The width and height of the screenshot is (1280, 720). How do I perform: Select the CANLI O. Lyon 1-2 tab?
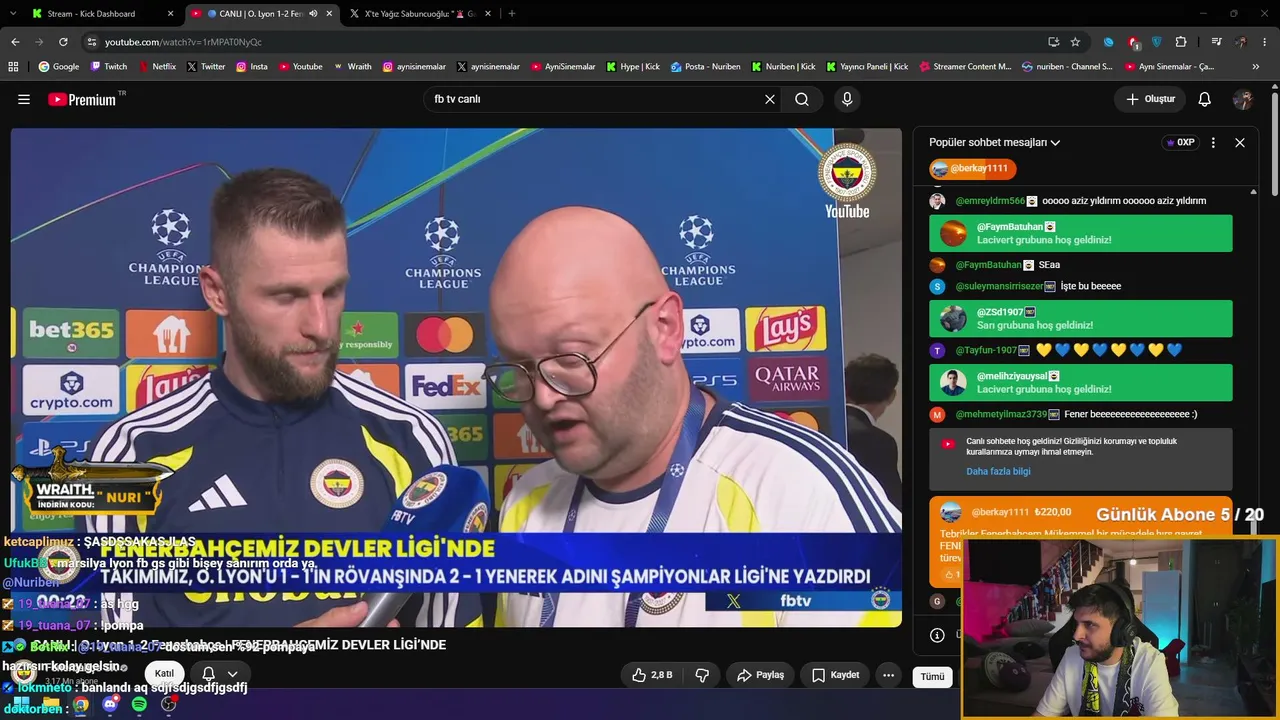pyautogui.click(x=262, y=14)
